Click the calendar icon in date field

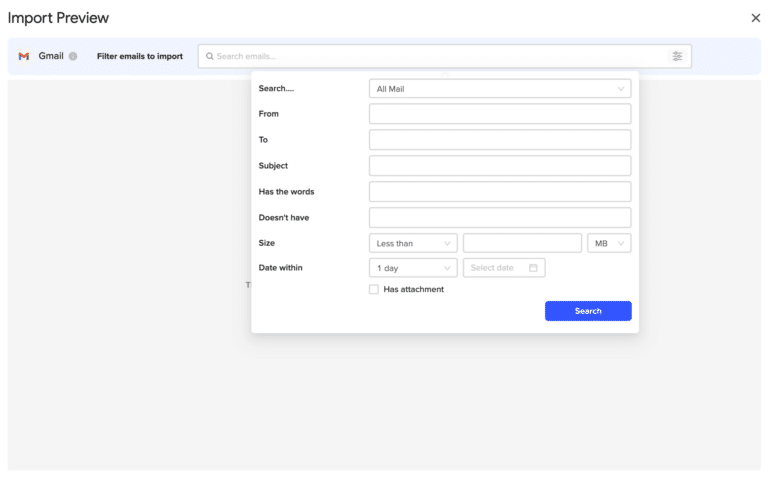[533, 268]
